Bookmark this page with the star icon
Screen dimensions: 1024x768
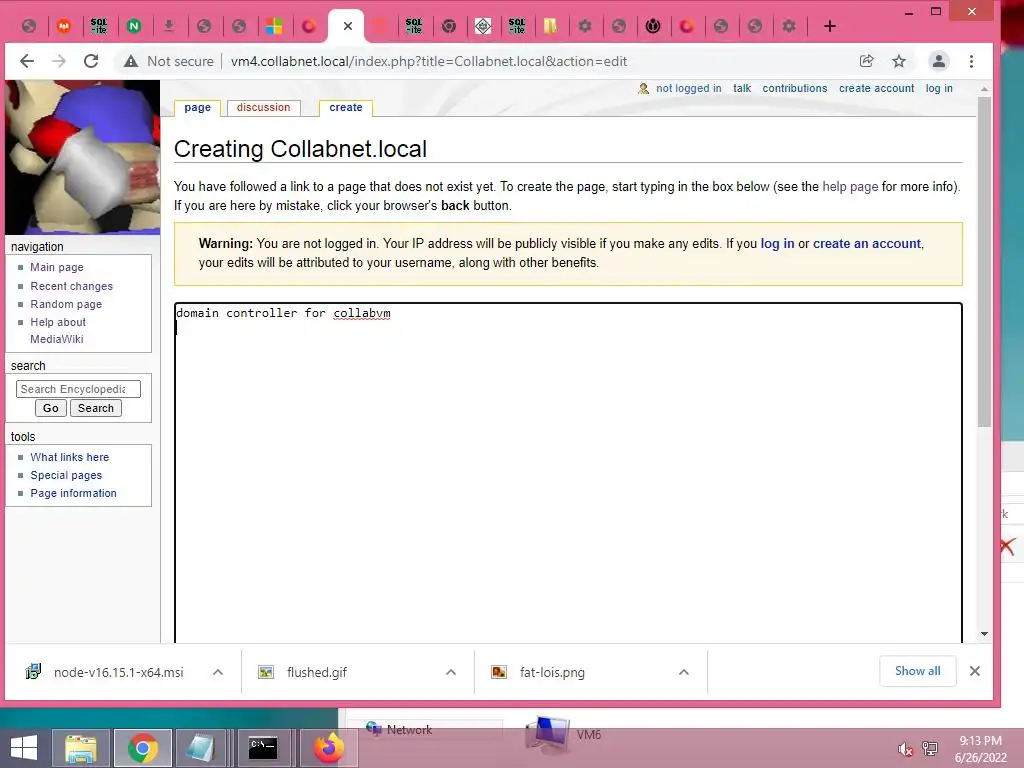[899, 61]
